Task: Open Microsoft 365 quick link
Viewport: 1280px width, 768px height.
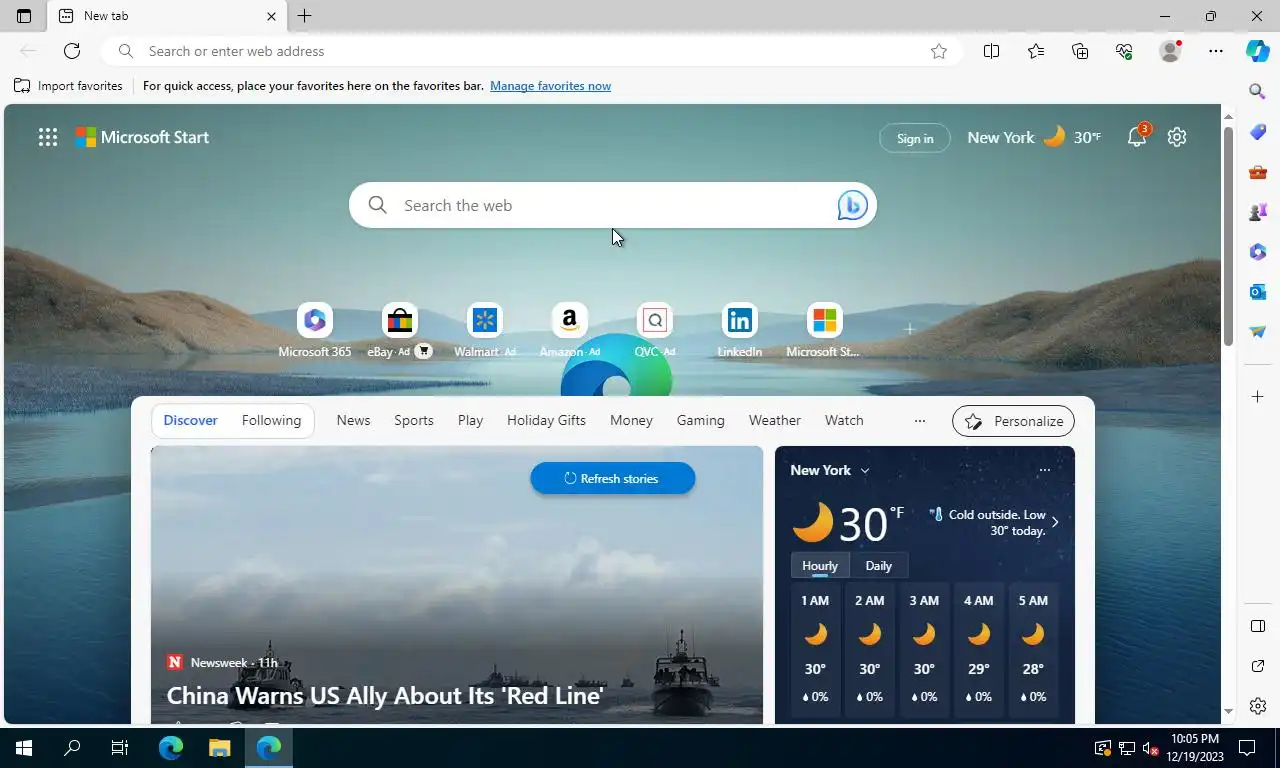Action: tap(315, 331)
